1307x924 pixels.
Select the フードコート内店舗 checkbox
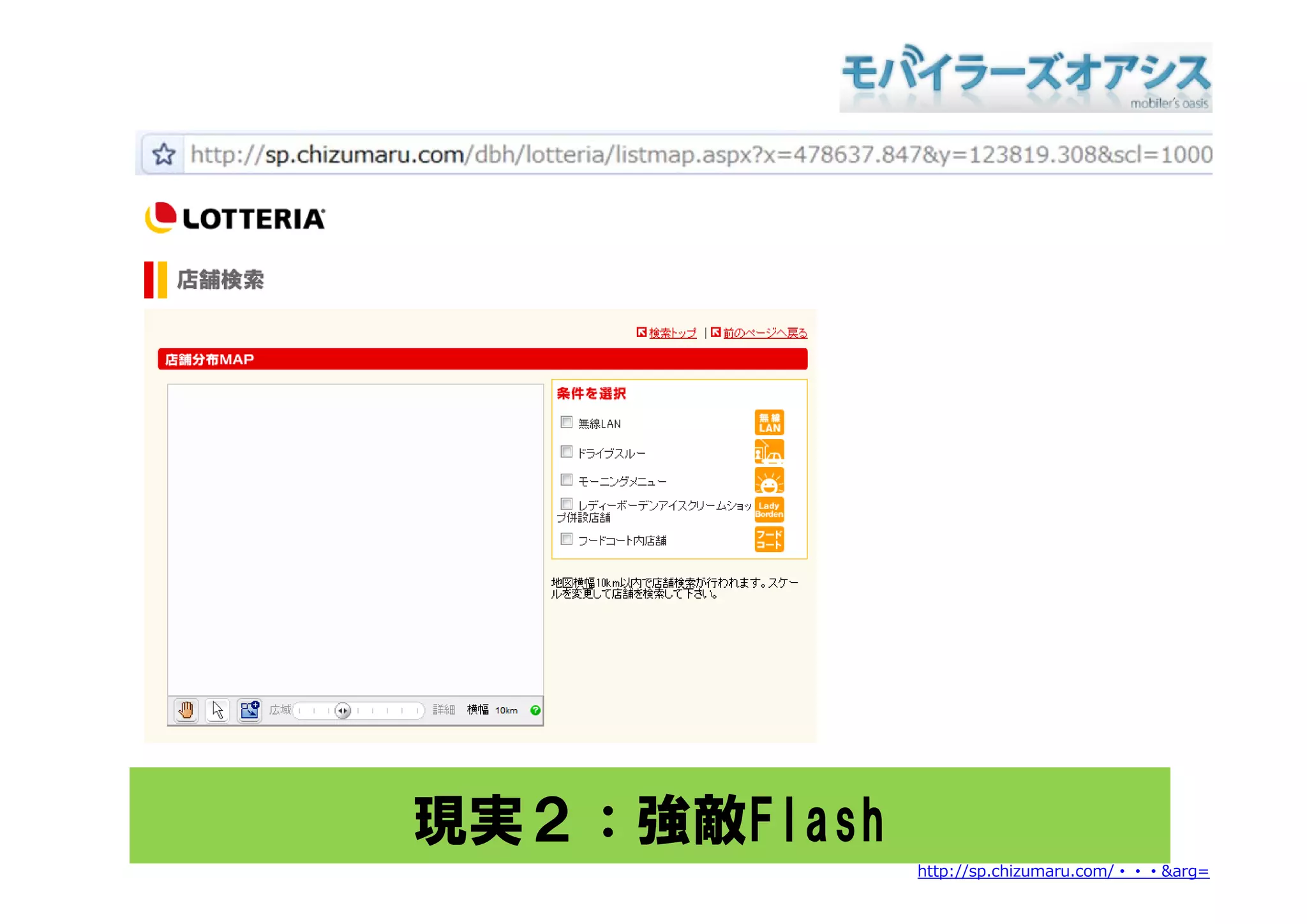coord(566,539)
